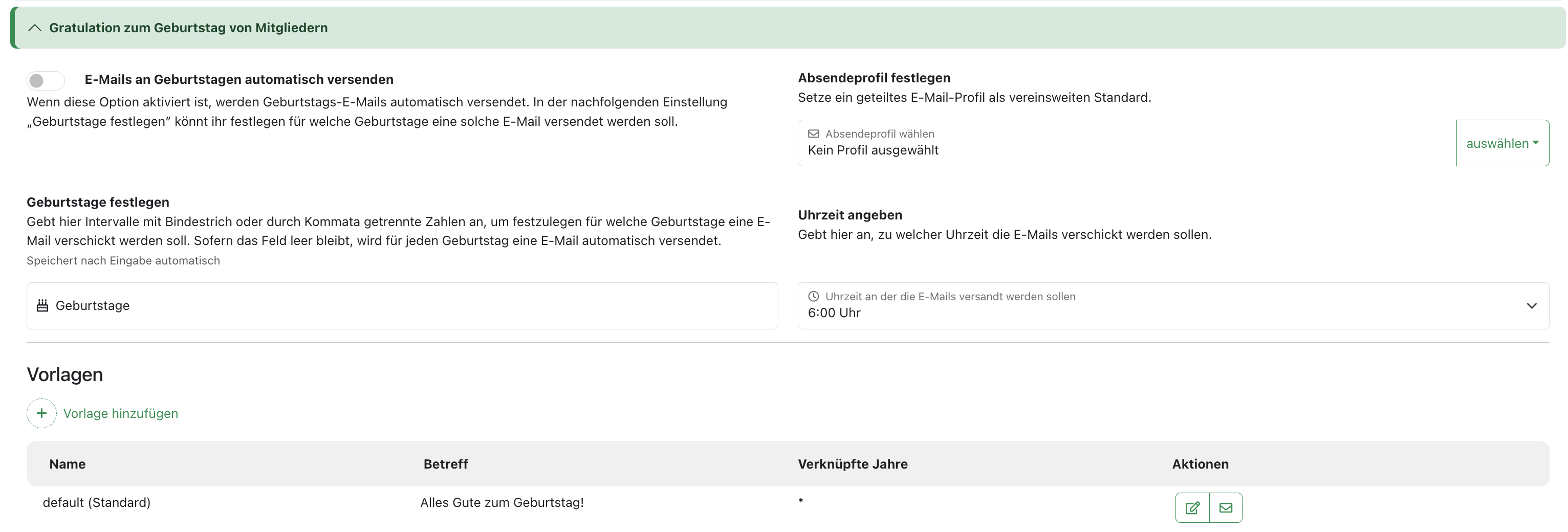Click the envelope icon next to Absendeprofil wählen
The height and width of the screenshot is (532, 1568).
pyautogui.click(x=813, y=134)
